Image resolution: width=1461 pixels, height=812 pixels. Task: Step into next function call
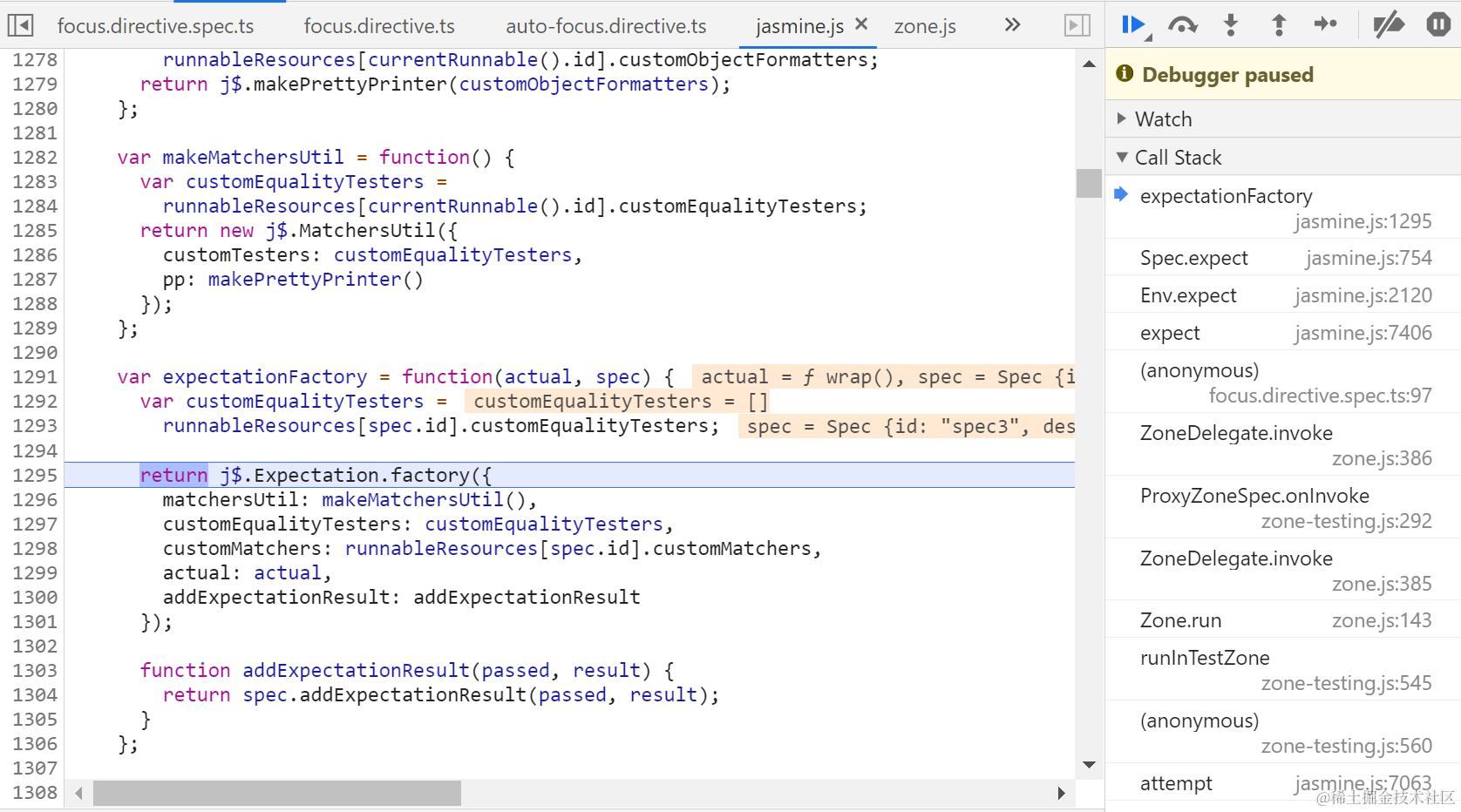tap(1231, 24)
